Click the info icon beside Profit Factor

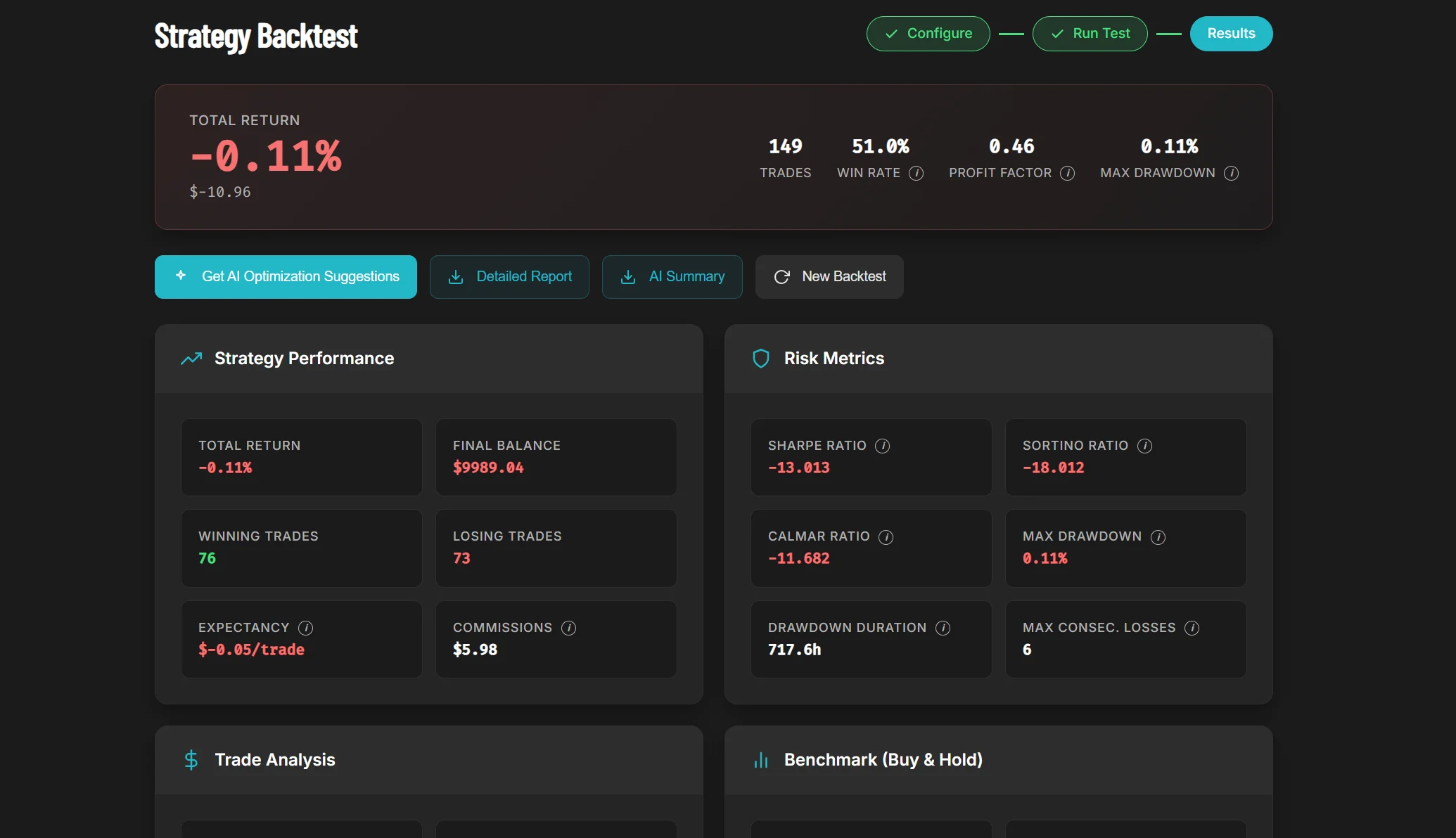click(x=1068, y=174)
